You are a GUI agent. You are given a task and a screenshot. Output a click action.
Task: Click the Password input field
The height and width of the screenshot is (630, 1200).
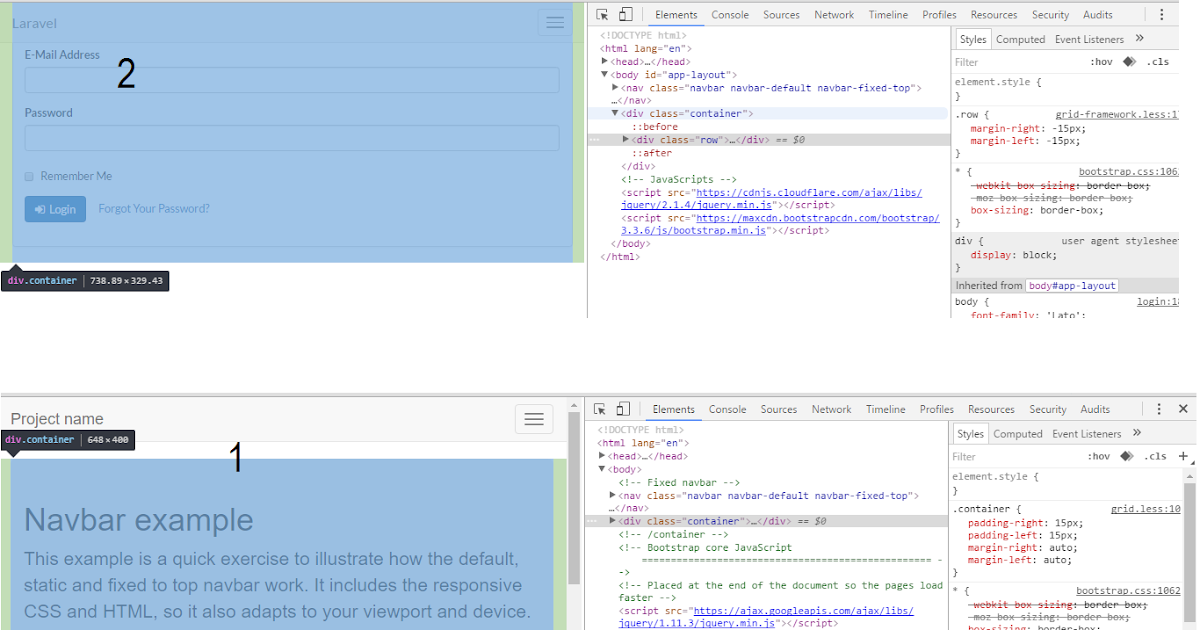(x=292, y=138)
